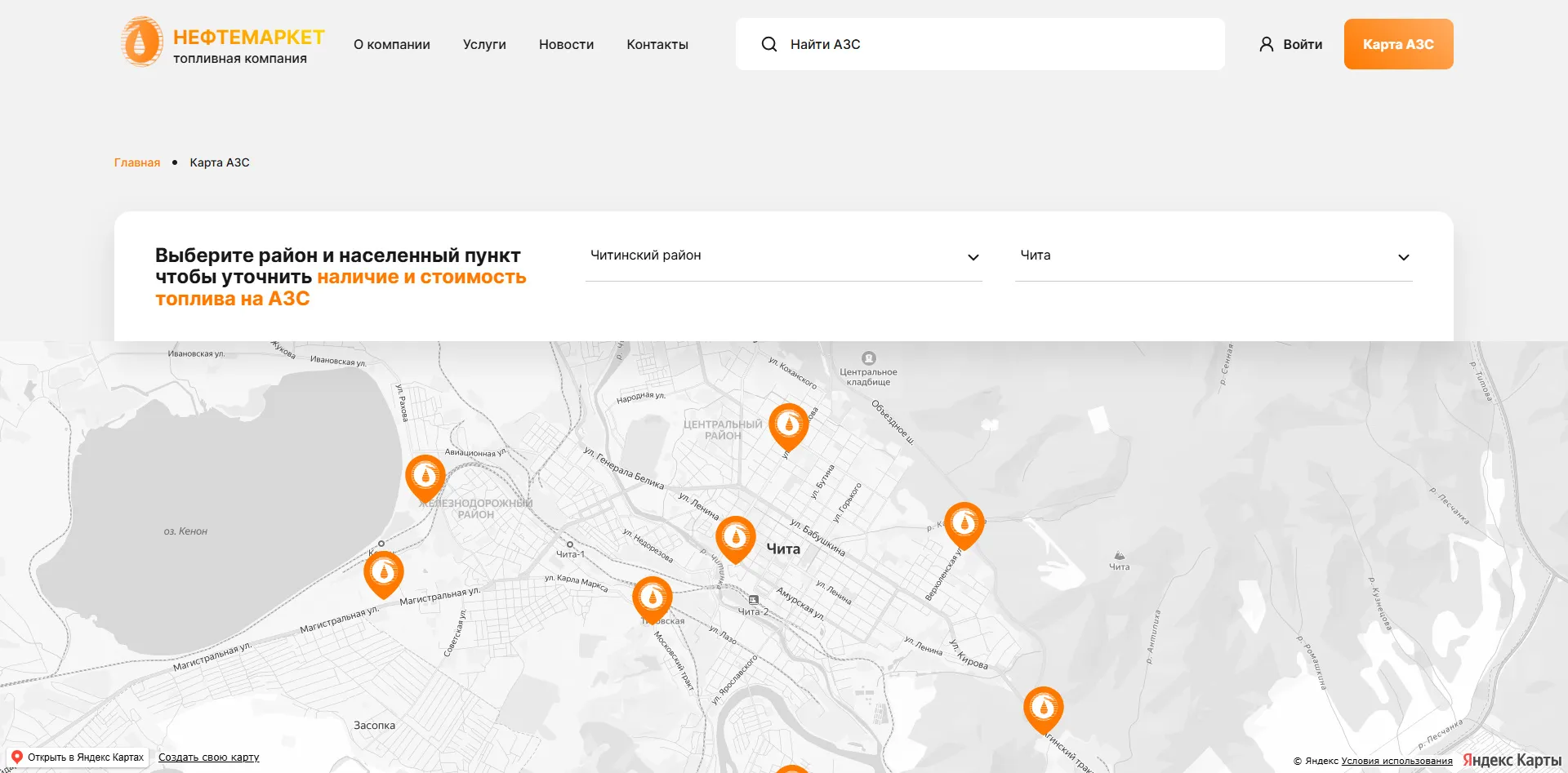Open the Контакты menu item
This screenshot has height=773, width=1568.
tap(657, 44)
